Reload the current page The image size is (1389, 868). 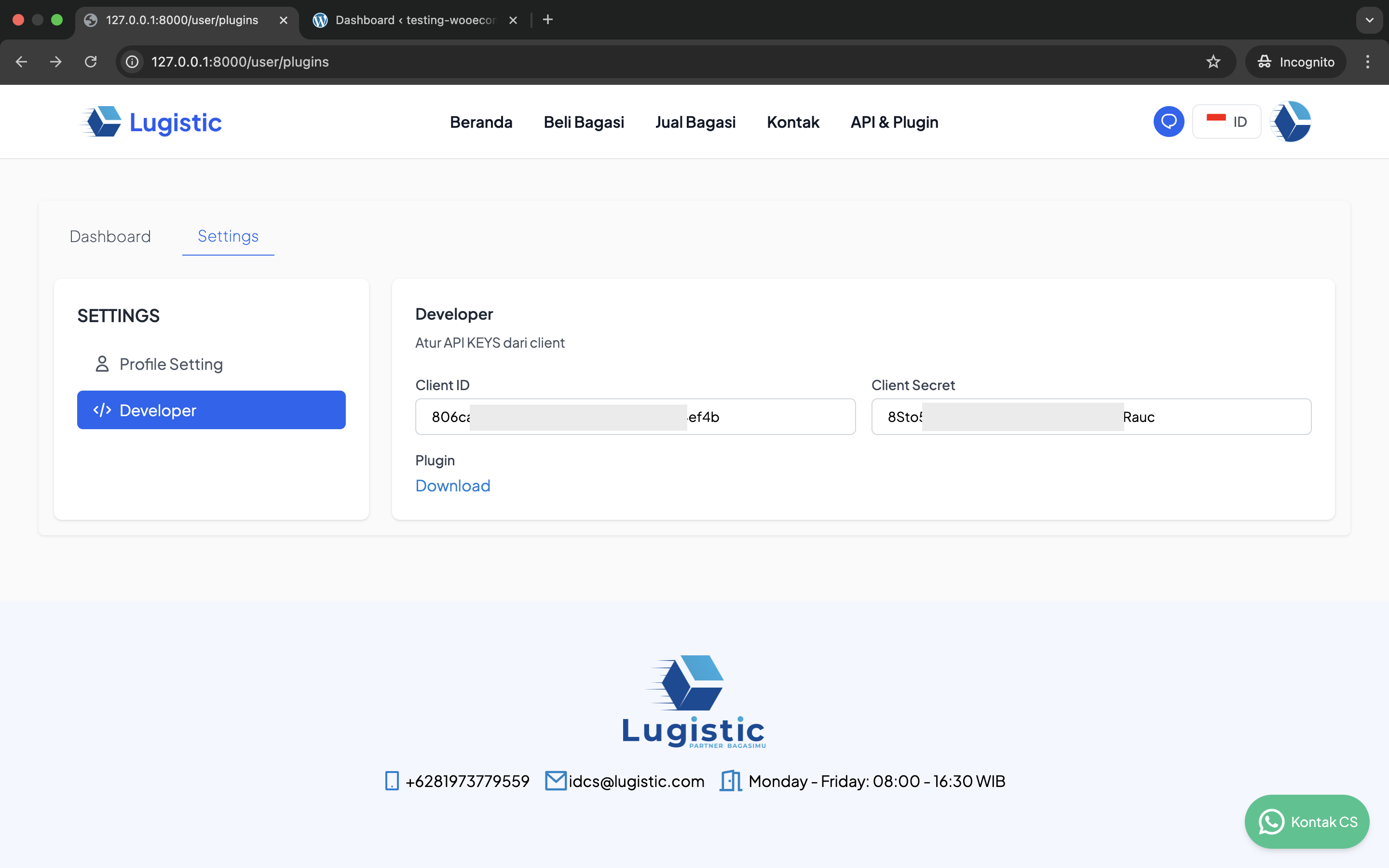click(91, 61)
